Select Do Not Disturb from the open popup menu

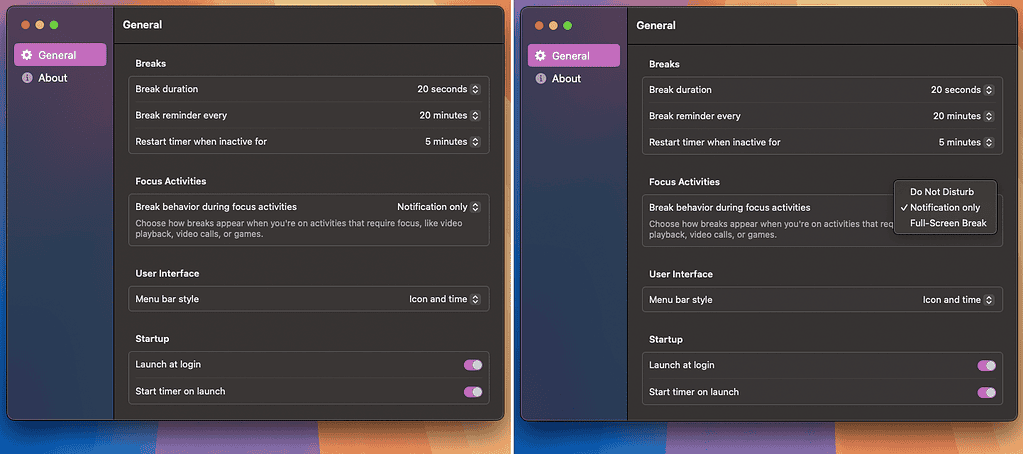941,191
